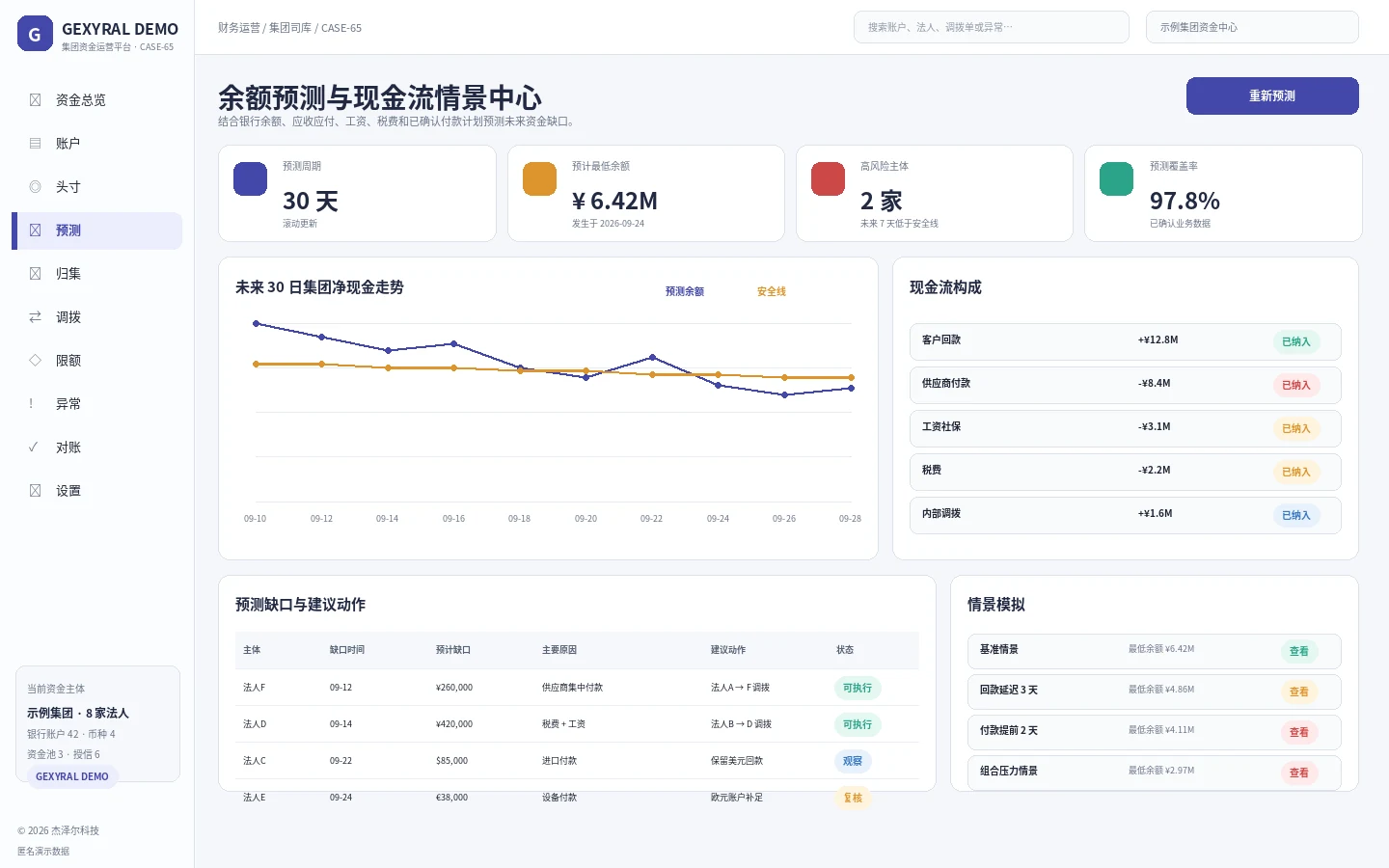Click the 头寸 sidebar icon
Screen dimensions: 1389x868
[x=35, y=187]
